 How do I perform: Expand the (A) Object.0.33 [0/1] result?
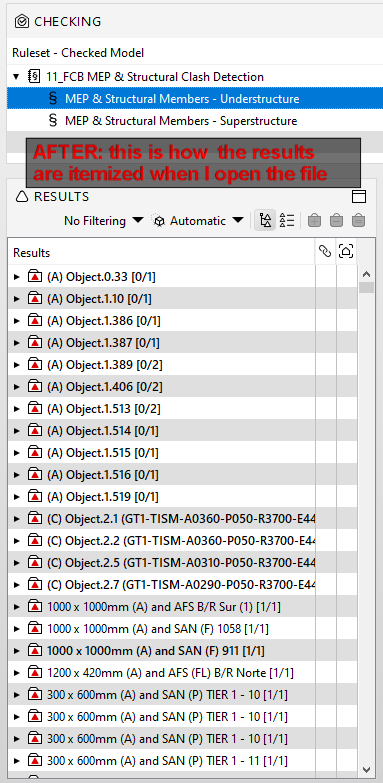[x=17, y=277]
